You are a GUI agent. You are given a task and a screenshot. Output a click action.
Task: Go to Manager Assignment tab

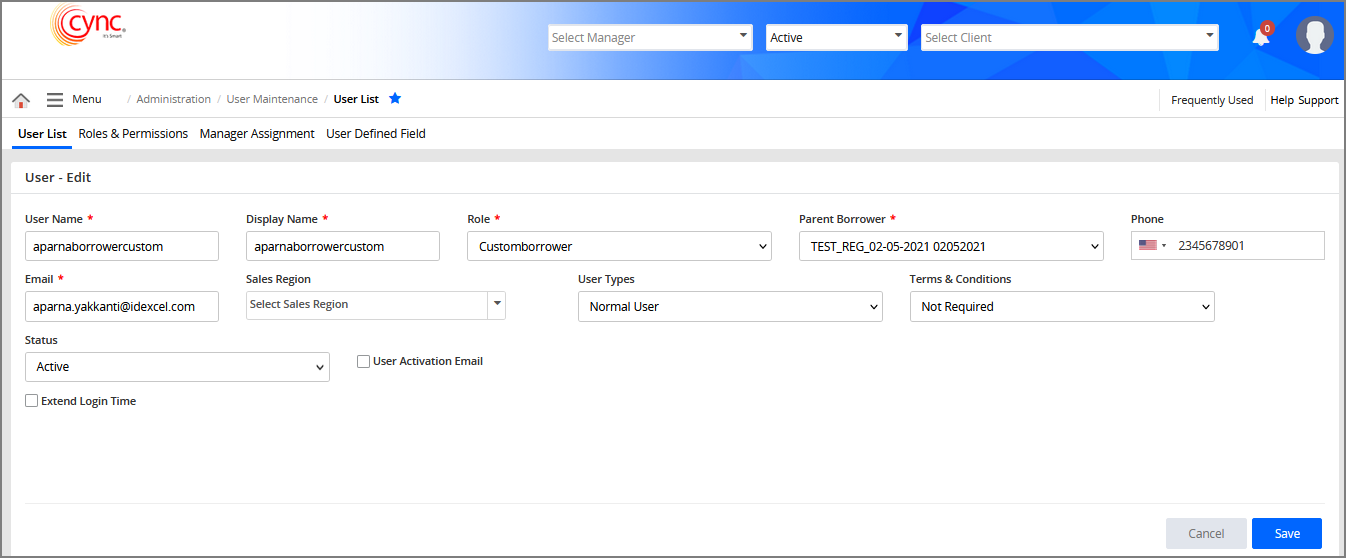click(257, 134)
